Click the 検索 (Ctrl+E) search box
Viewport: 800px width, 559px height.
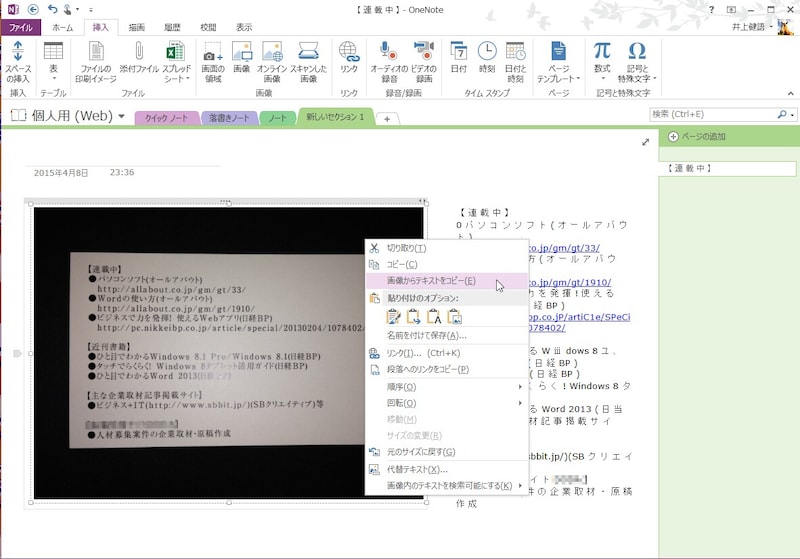pyautogui.click(x=713, y=114)
